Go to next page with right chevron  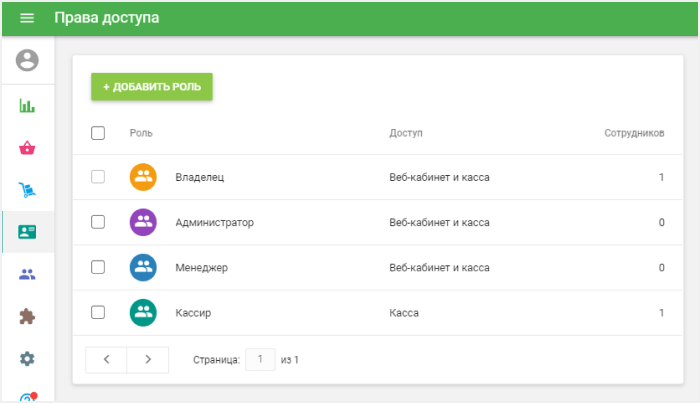coord(147,359)
